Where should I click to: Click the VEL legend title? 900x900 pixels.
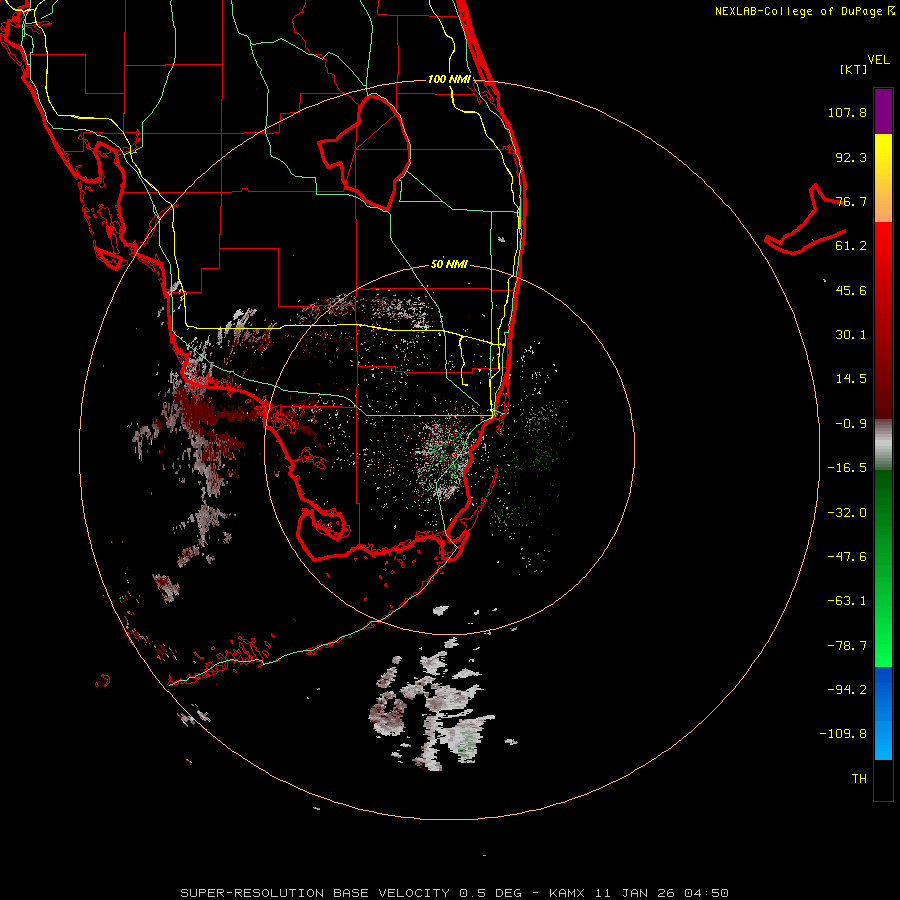pos(878,60)
